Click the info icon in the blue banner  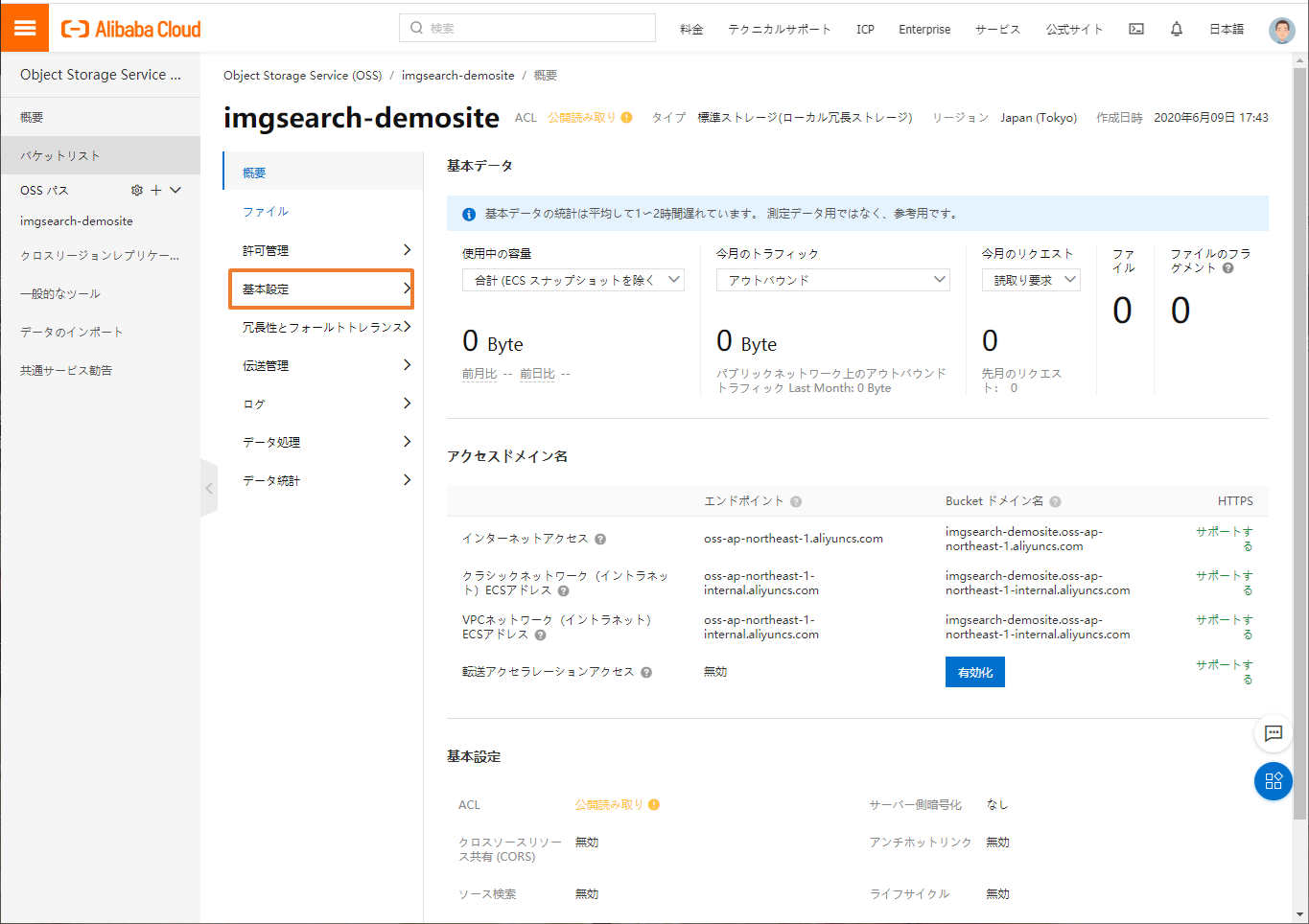tap(469, 214)
